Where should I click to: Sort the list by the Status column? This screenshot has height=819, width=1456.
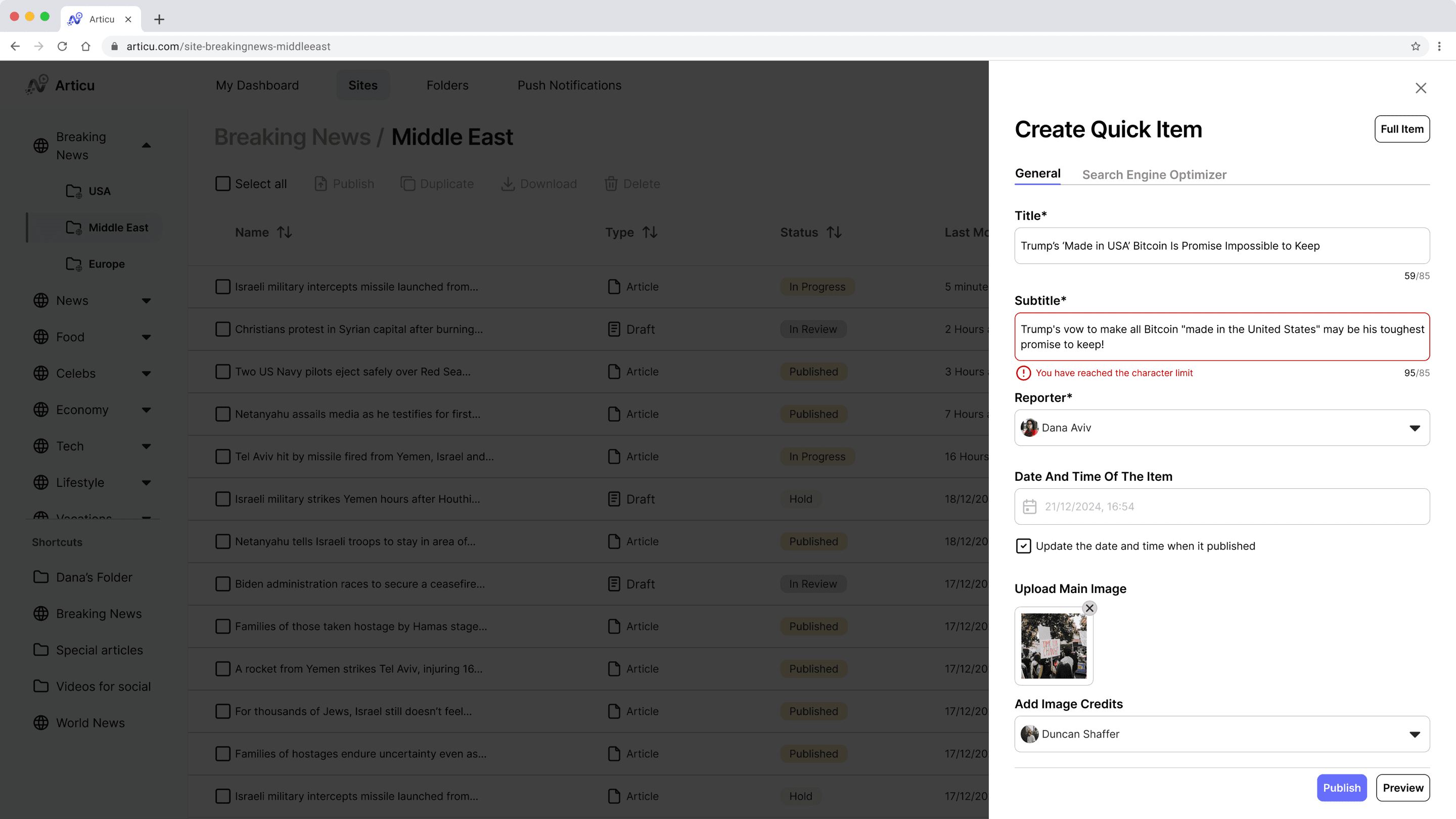click(834, 233)
